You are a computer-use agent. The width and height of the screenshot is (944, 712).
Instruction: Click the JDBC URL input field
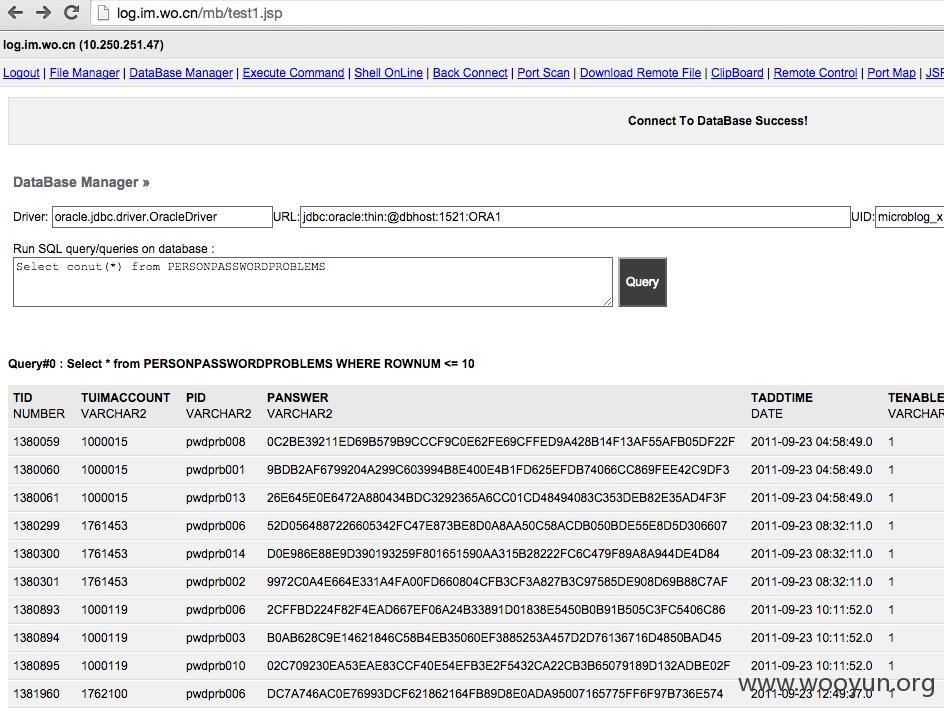tap(575, 217)
